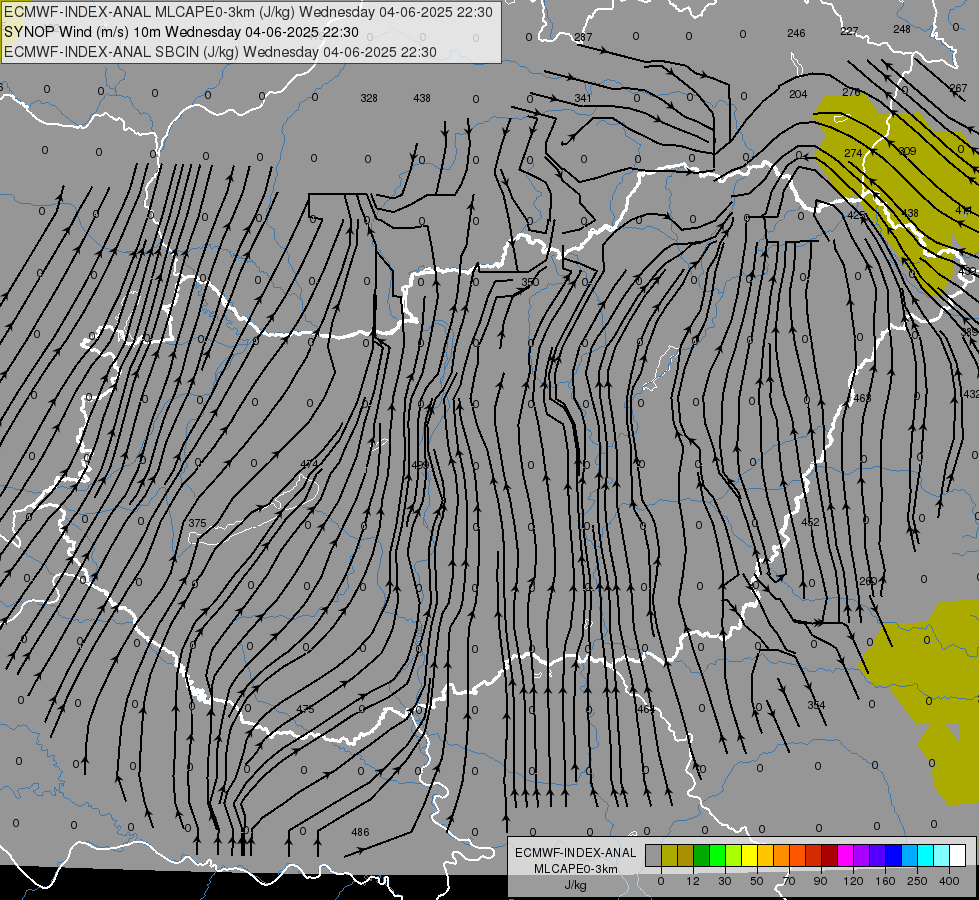
Task: Click the J/kg unit label in legend
Action: (576, 885)
